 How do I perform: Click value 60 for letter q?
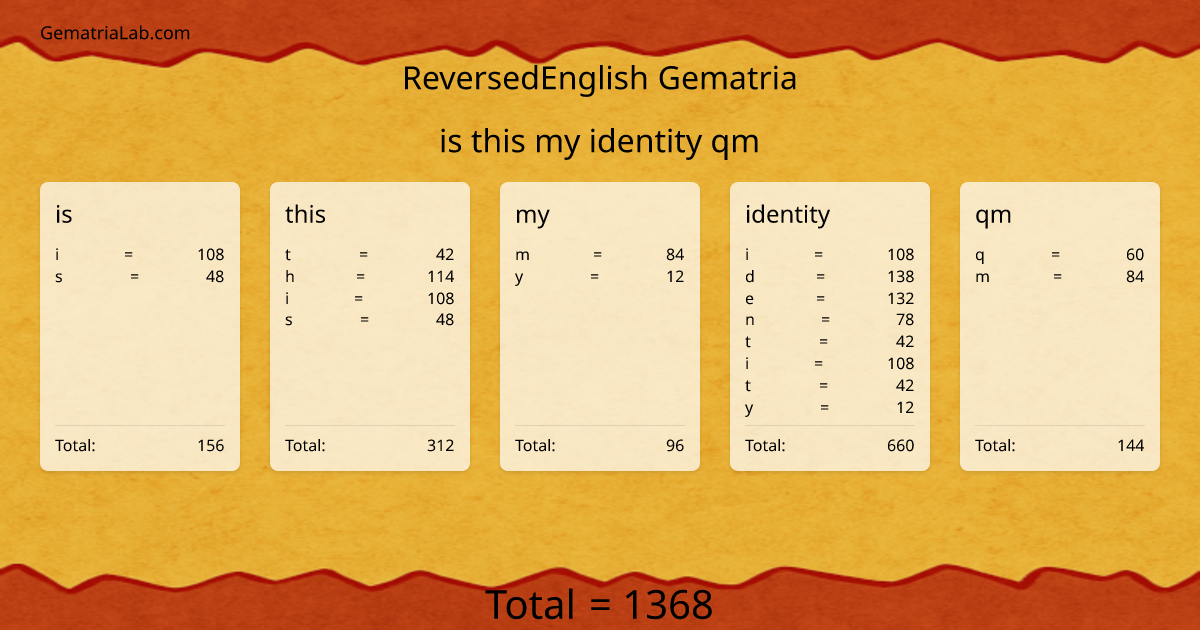pyautogui.click(x=1135, y=254)
